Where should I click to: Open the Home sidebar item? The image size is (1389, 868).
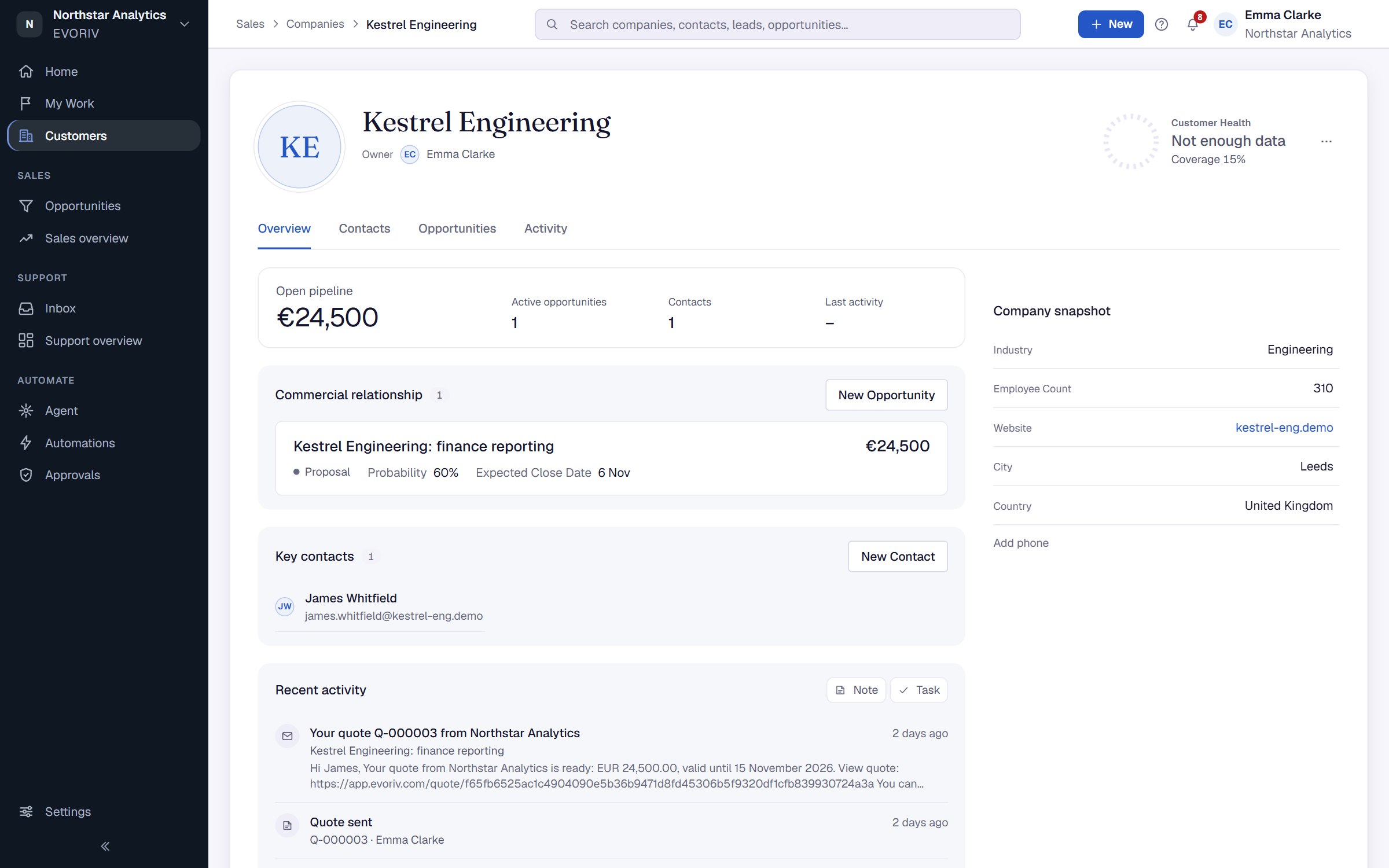point(104,71)
